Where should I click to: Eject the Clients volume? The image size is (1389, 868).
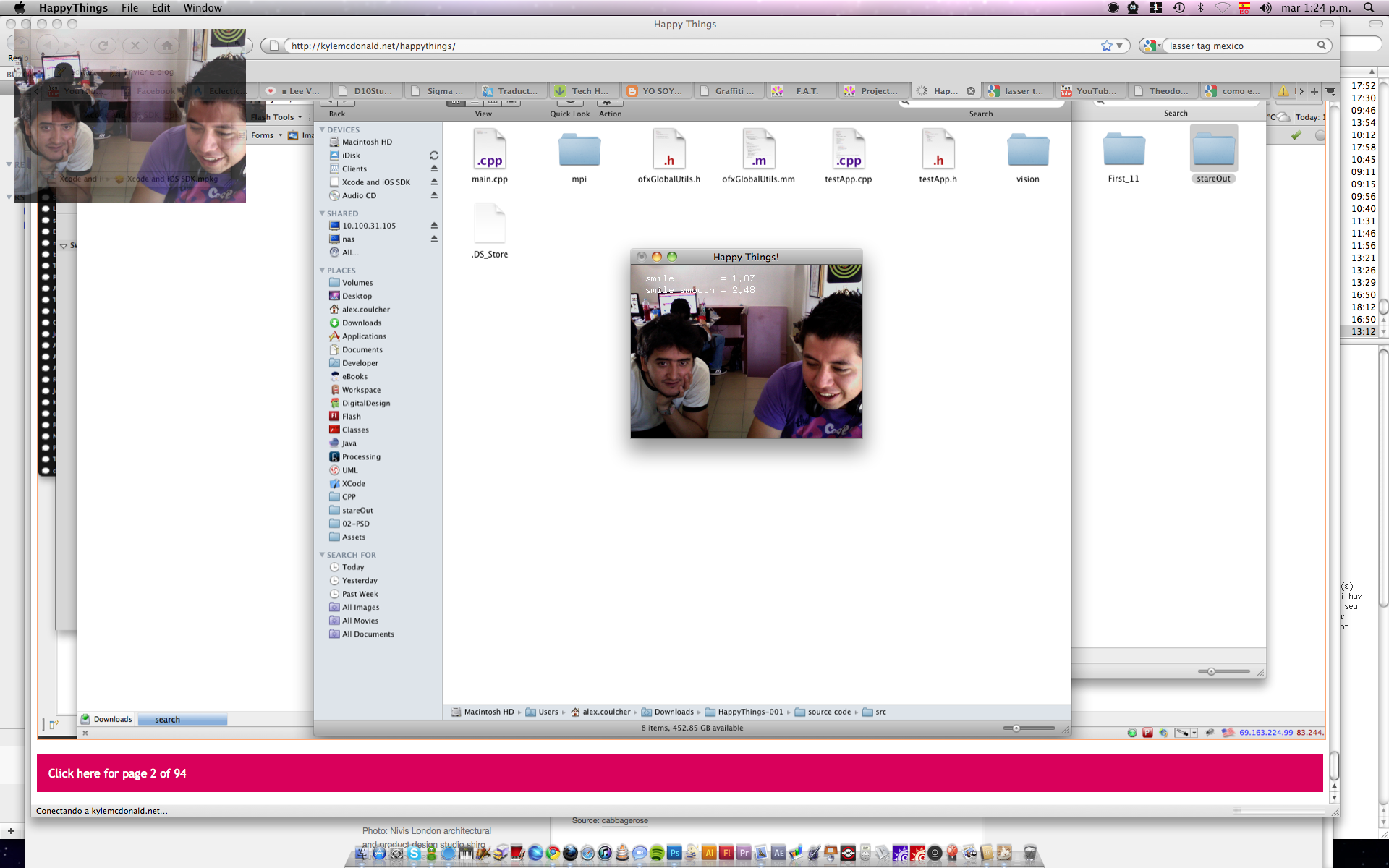[434, 169]
